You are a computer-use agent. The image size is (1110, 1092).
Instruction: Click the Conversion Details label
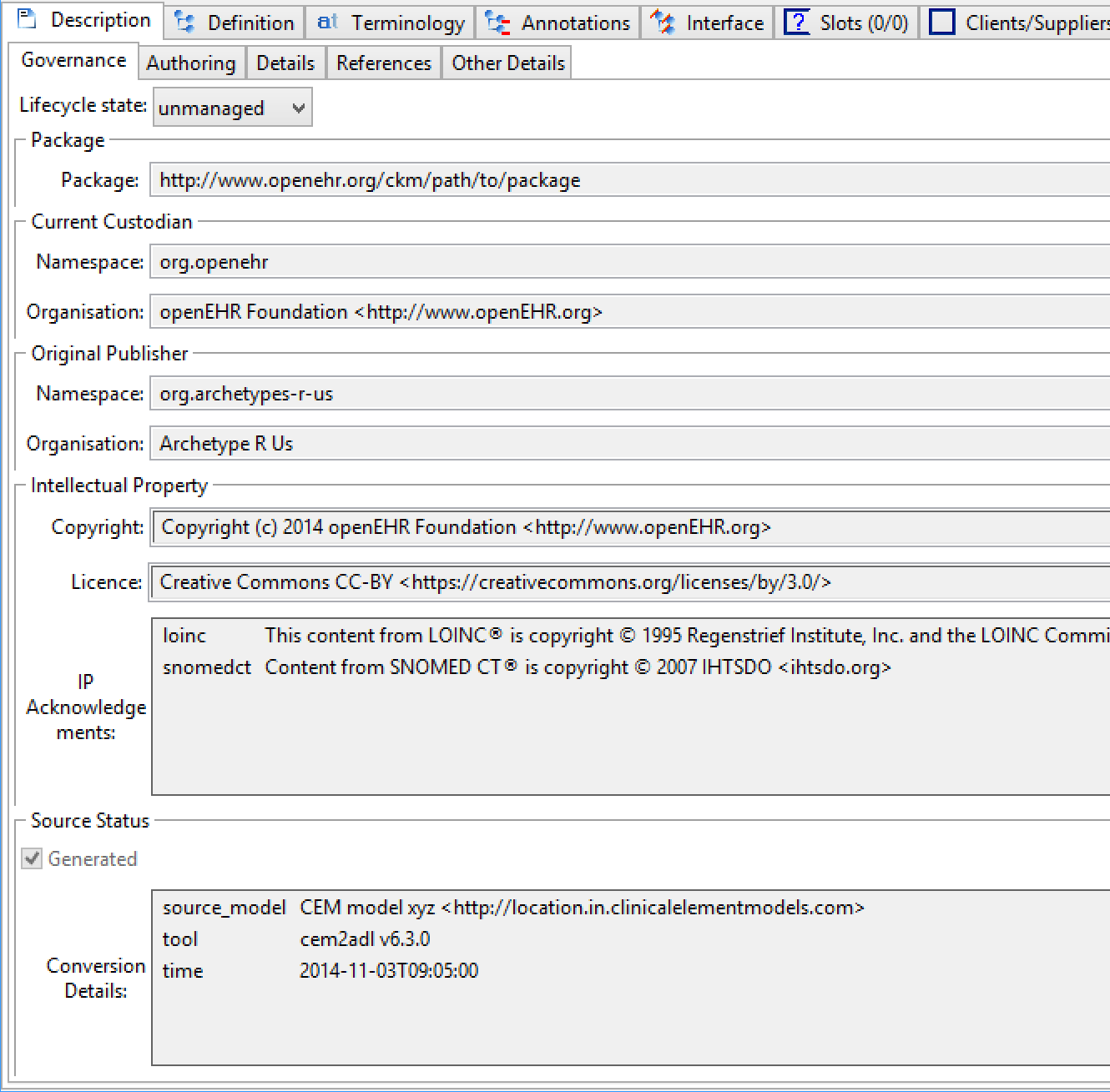96,979
